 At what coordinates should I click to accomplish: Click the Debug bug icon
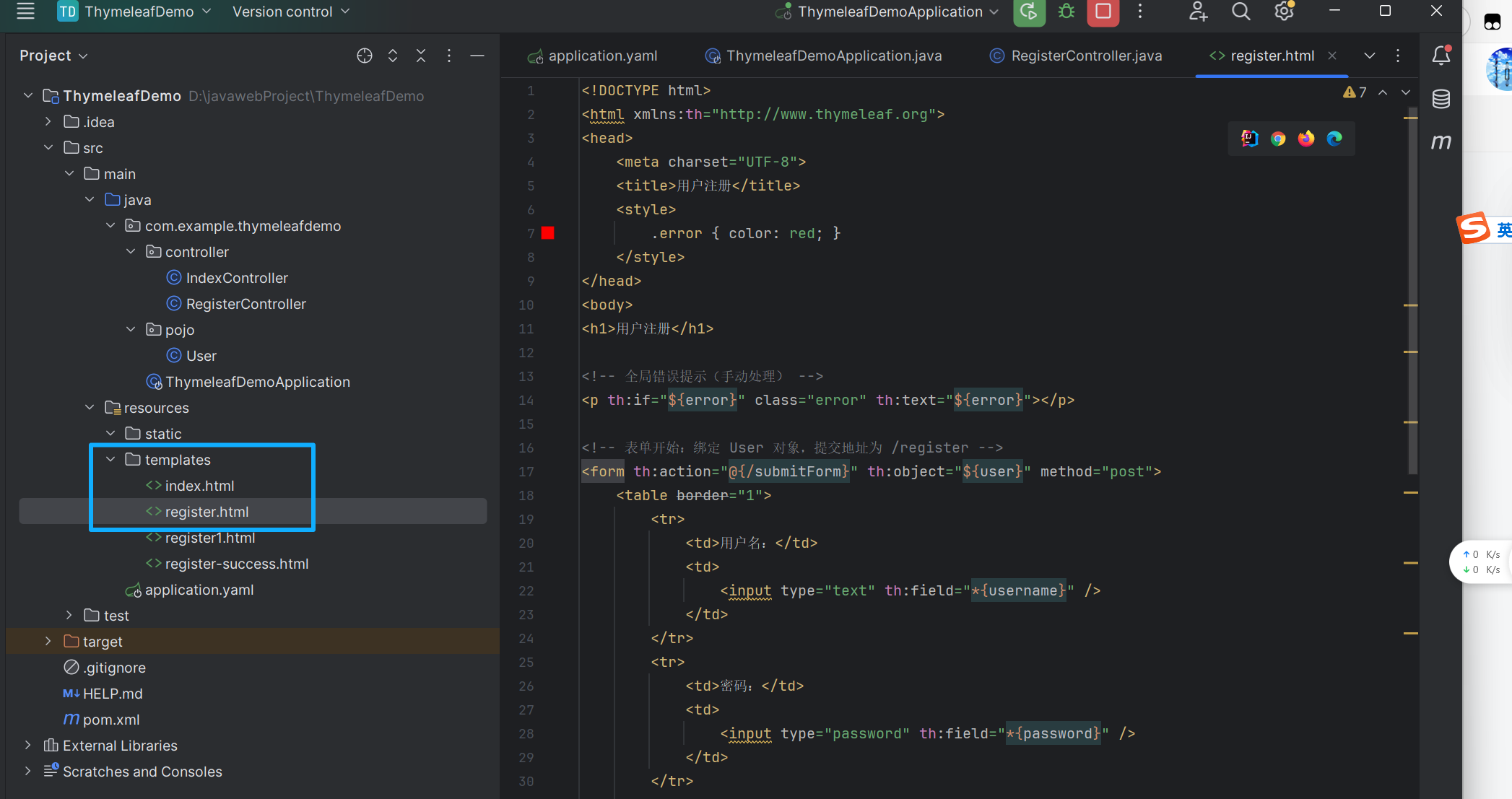(1066, 12)
